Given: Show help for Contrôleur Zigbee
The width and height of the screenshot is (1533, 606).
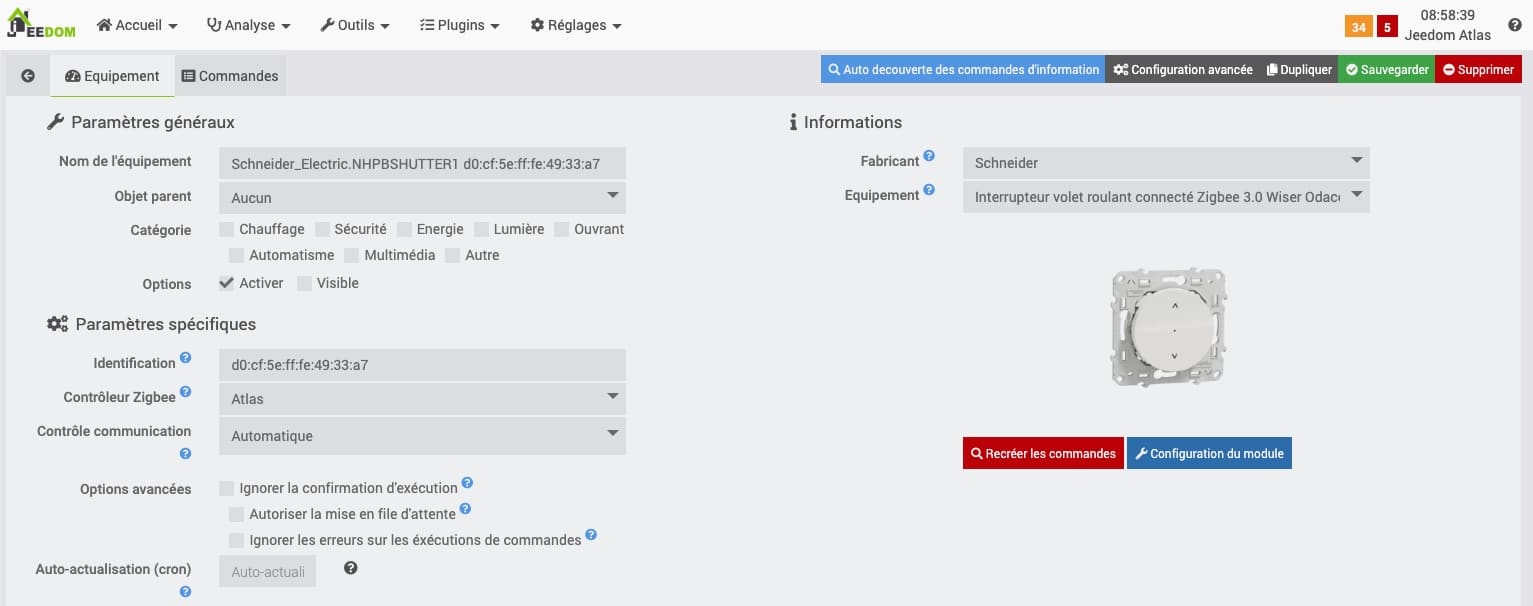Looking at the screenshot, I should [185, 393].
